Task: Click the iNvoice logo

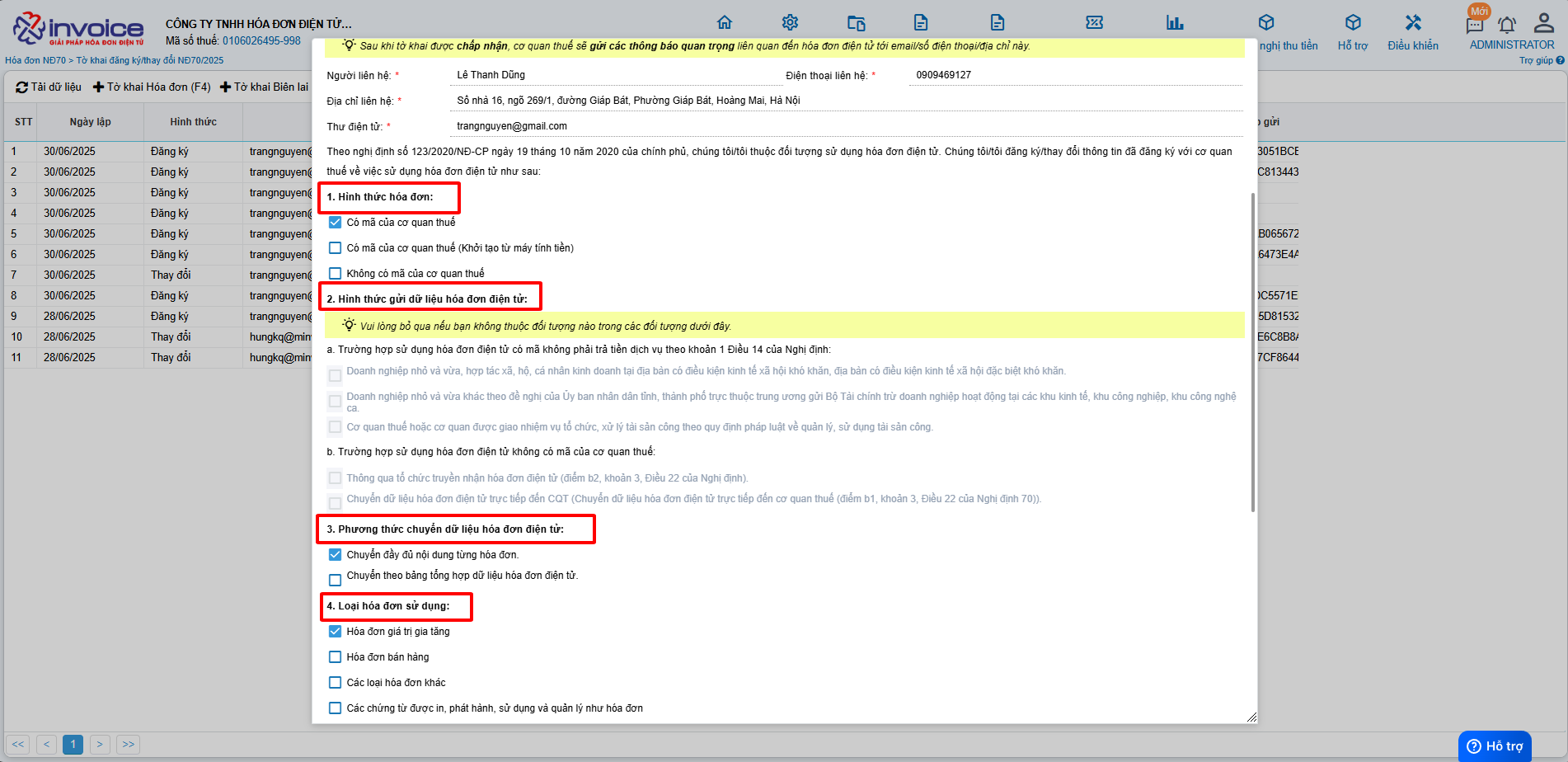Action: click(x=78, y=29)
